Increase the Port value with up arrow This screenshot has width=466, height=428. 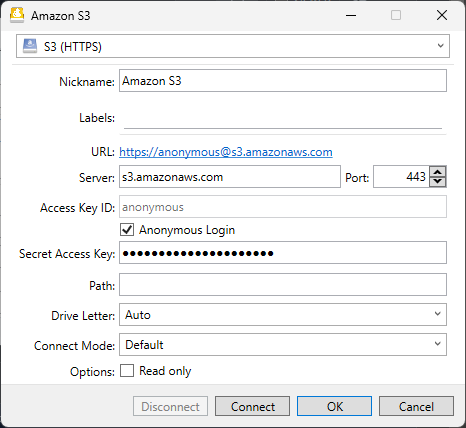point(438,172)
